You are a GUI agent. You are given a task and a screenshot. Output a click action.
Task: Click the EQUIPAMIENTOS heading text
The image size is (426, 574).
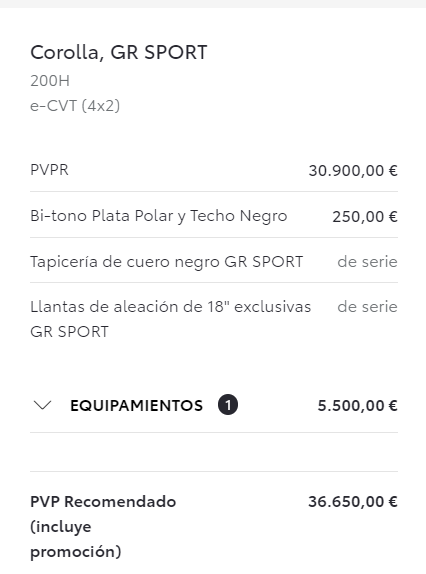(x=136, y=406)
